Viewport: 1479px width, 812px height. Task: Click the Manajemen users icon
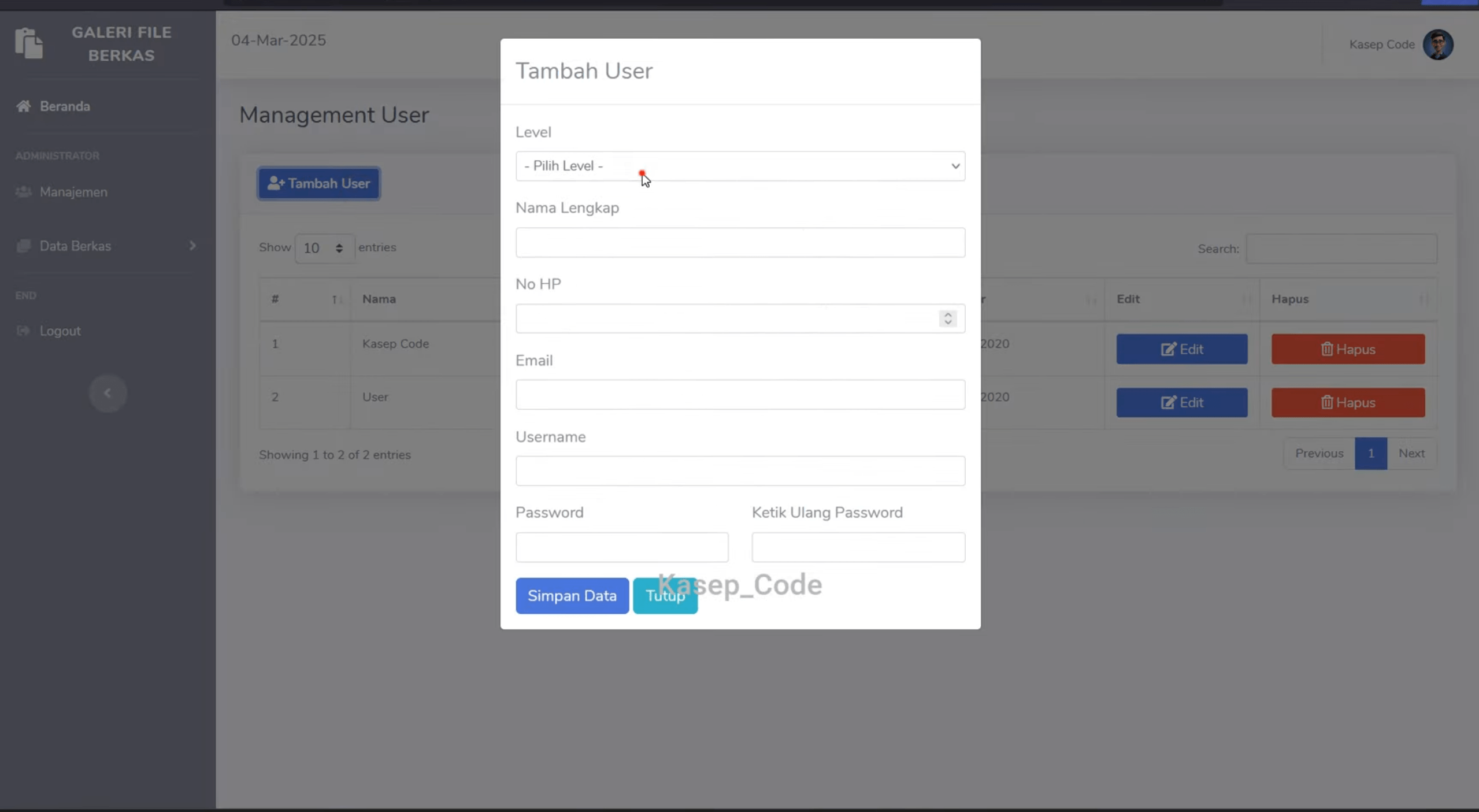tap(24, 192)
